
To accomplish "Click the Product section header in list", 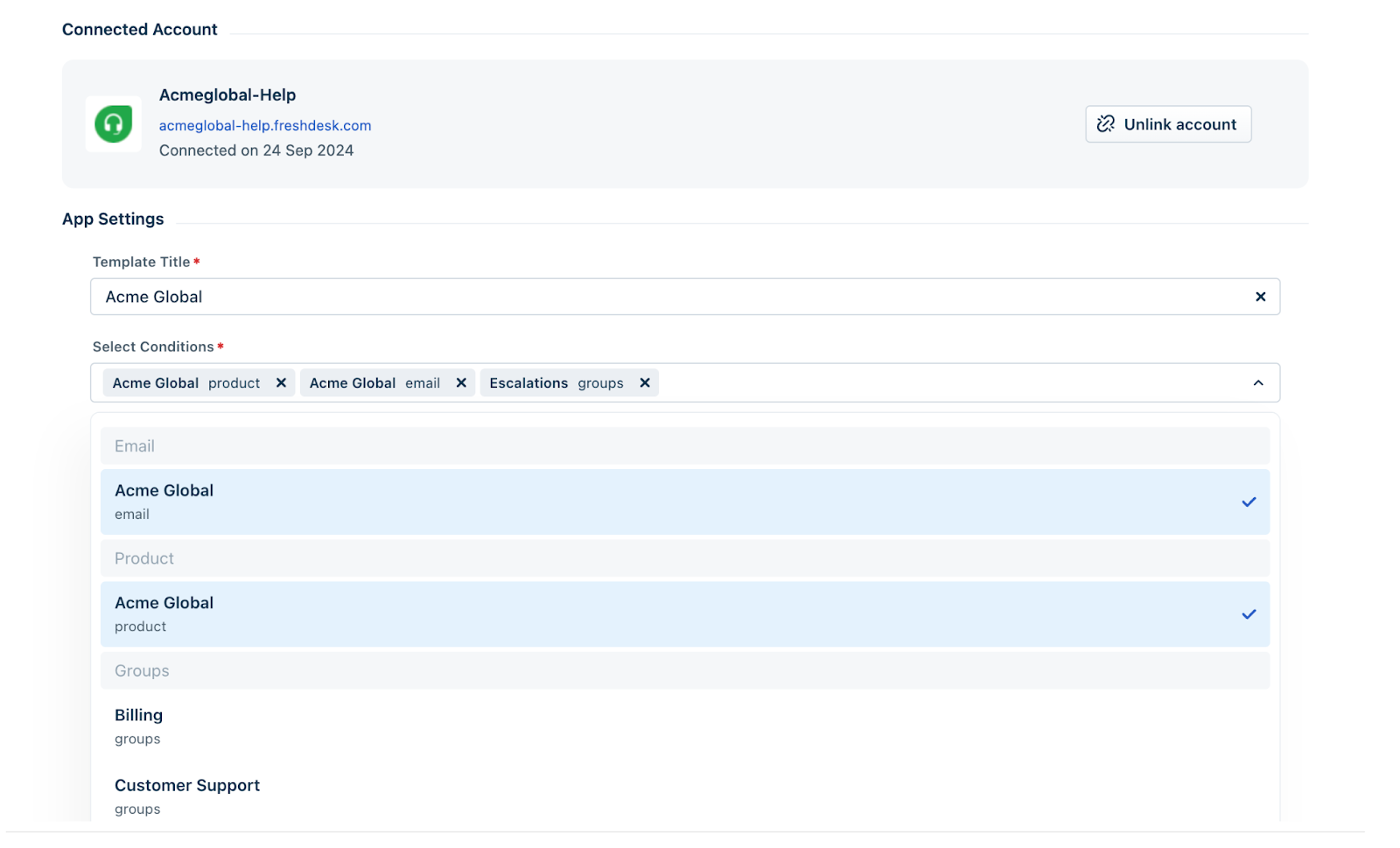I will coord(684,558).
